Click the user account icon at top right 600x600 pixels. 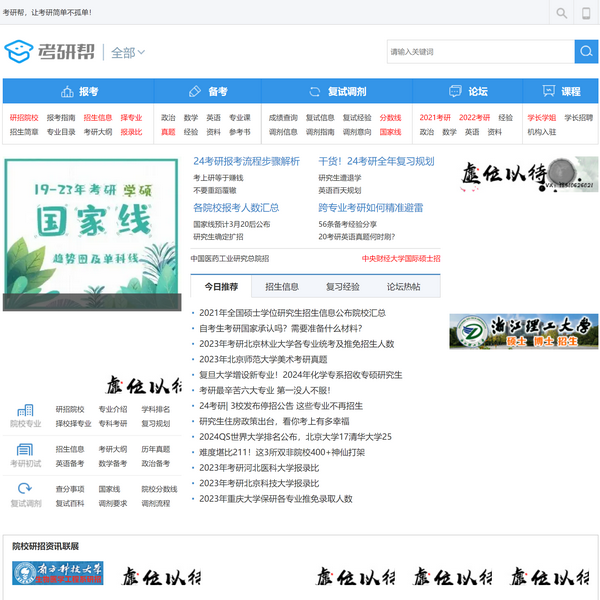coord(586,13)
